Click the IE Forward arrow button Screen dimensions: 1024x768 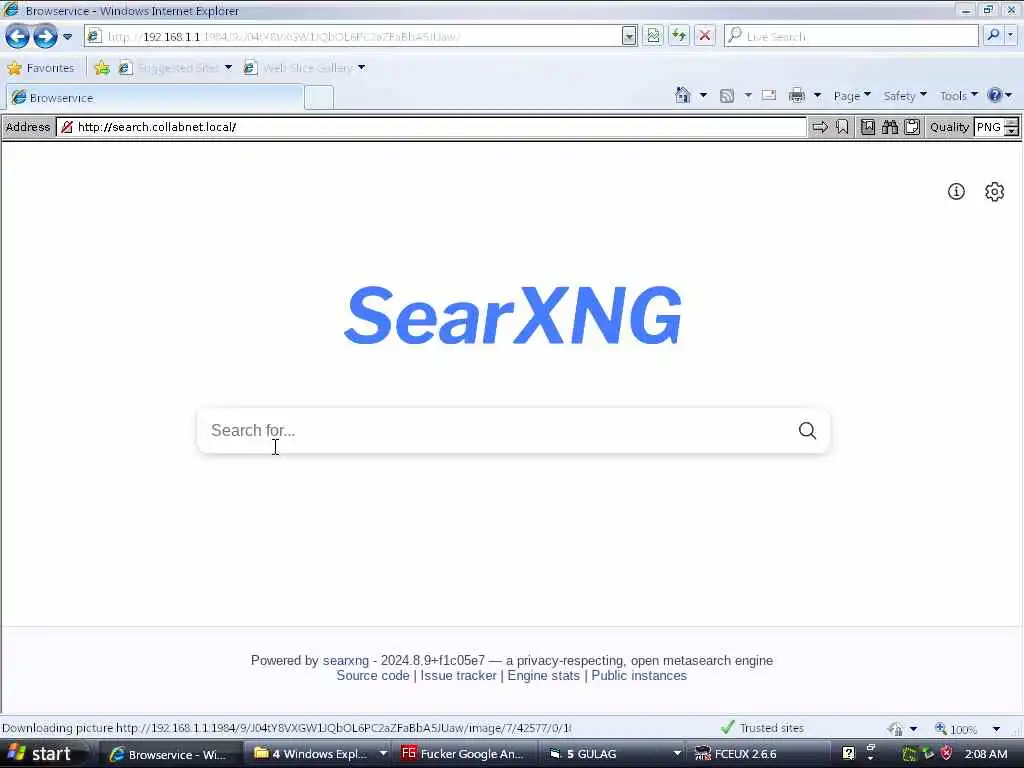tap(45, 36)
